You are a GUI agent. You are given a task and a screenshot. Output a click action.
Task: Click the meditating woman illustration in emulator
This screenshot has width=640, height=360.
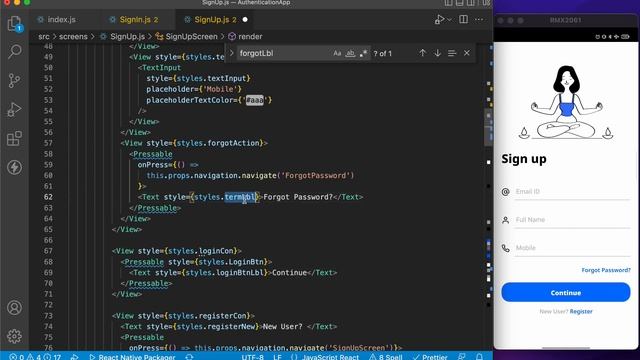pos(566,102)
